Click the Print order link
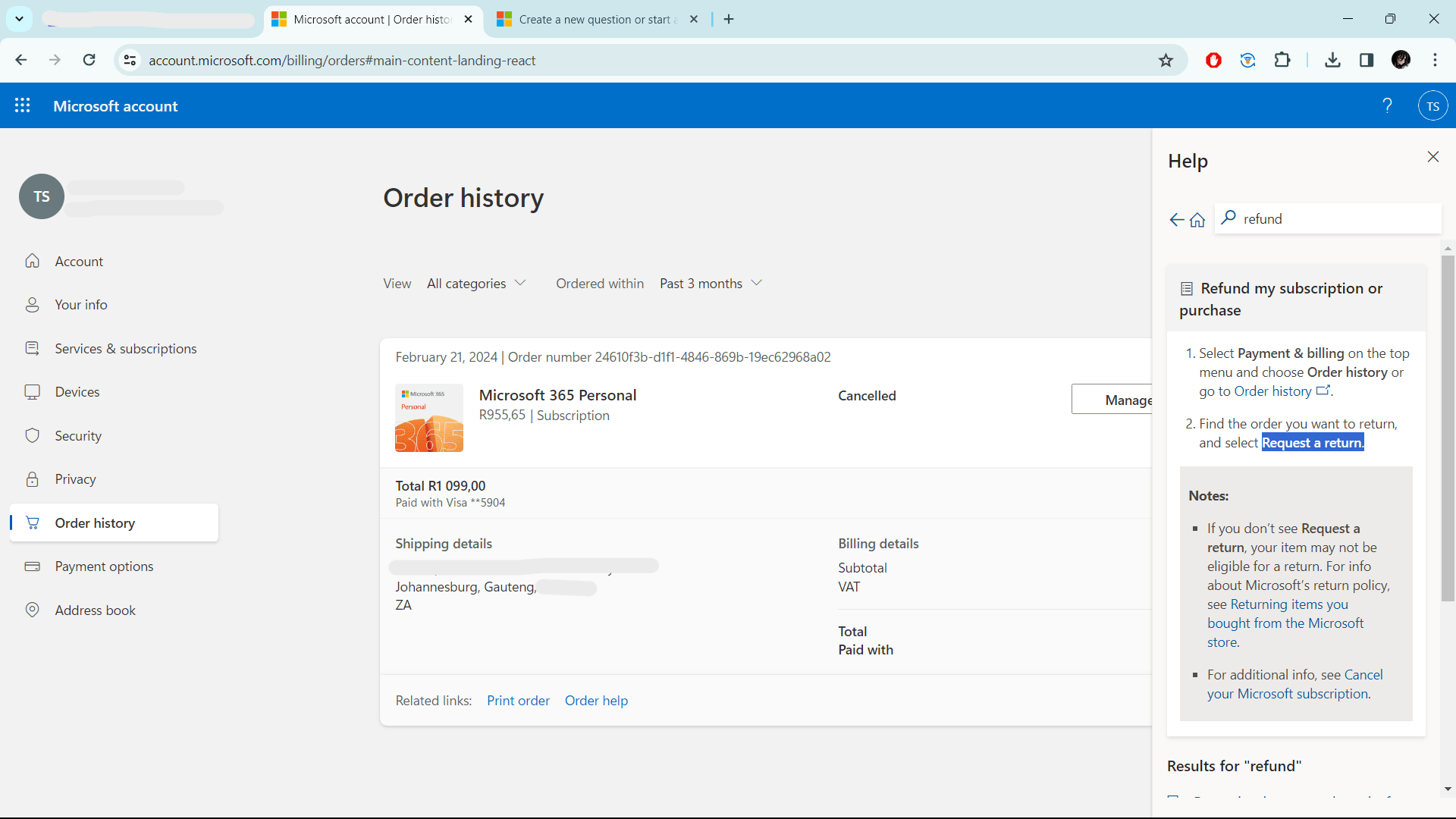Image resolution: width=1456 pixels, height=819 pixels. click(518, 701)
